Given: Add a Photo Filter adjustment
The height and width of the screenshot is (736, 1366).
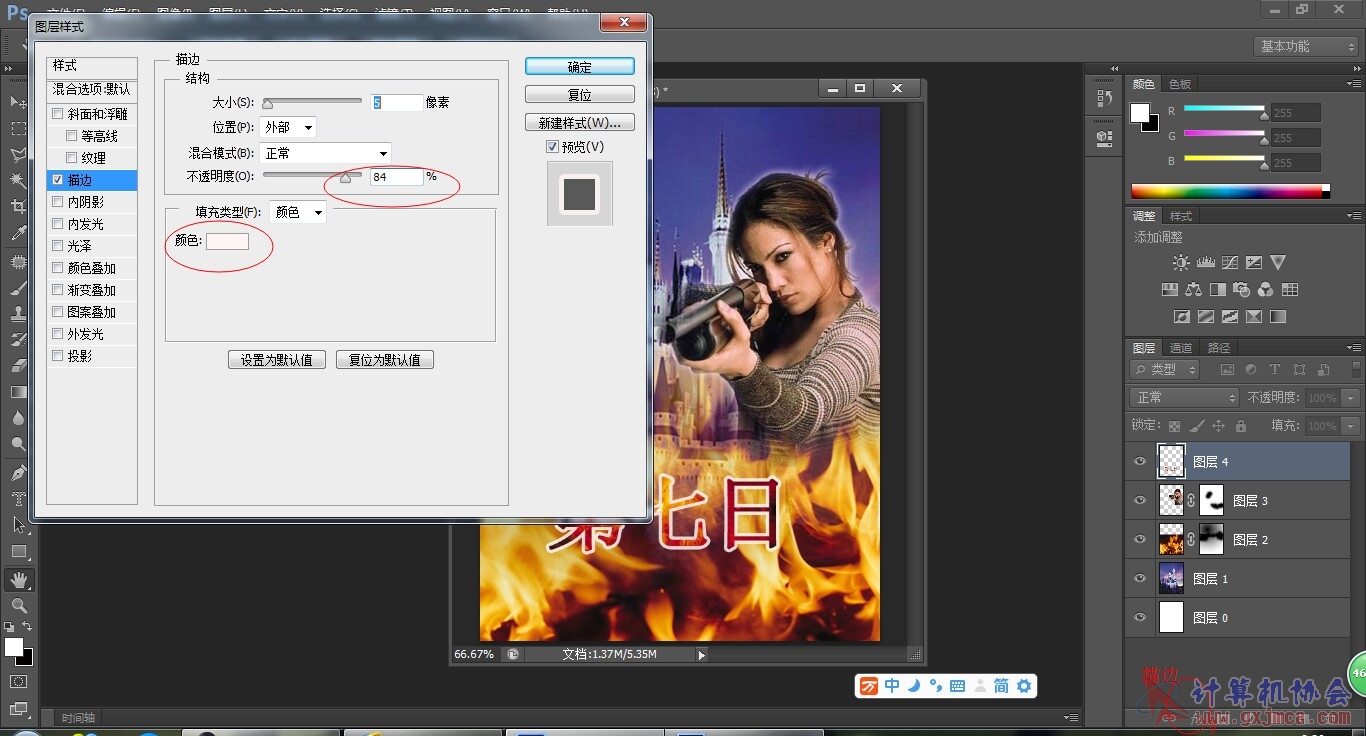Looking at the screenshot, I should point(1242,290).
